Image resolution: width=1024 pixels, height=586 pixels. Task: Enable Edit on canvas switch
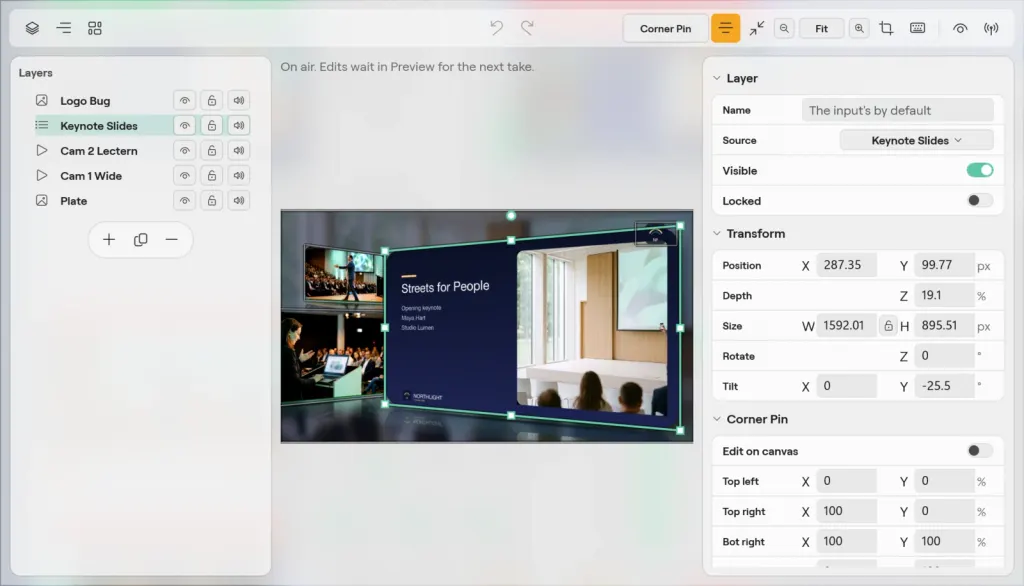point(980,451)
